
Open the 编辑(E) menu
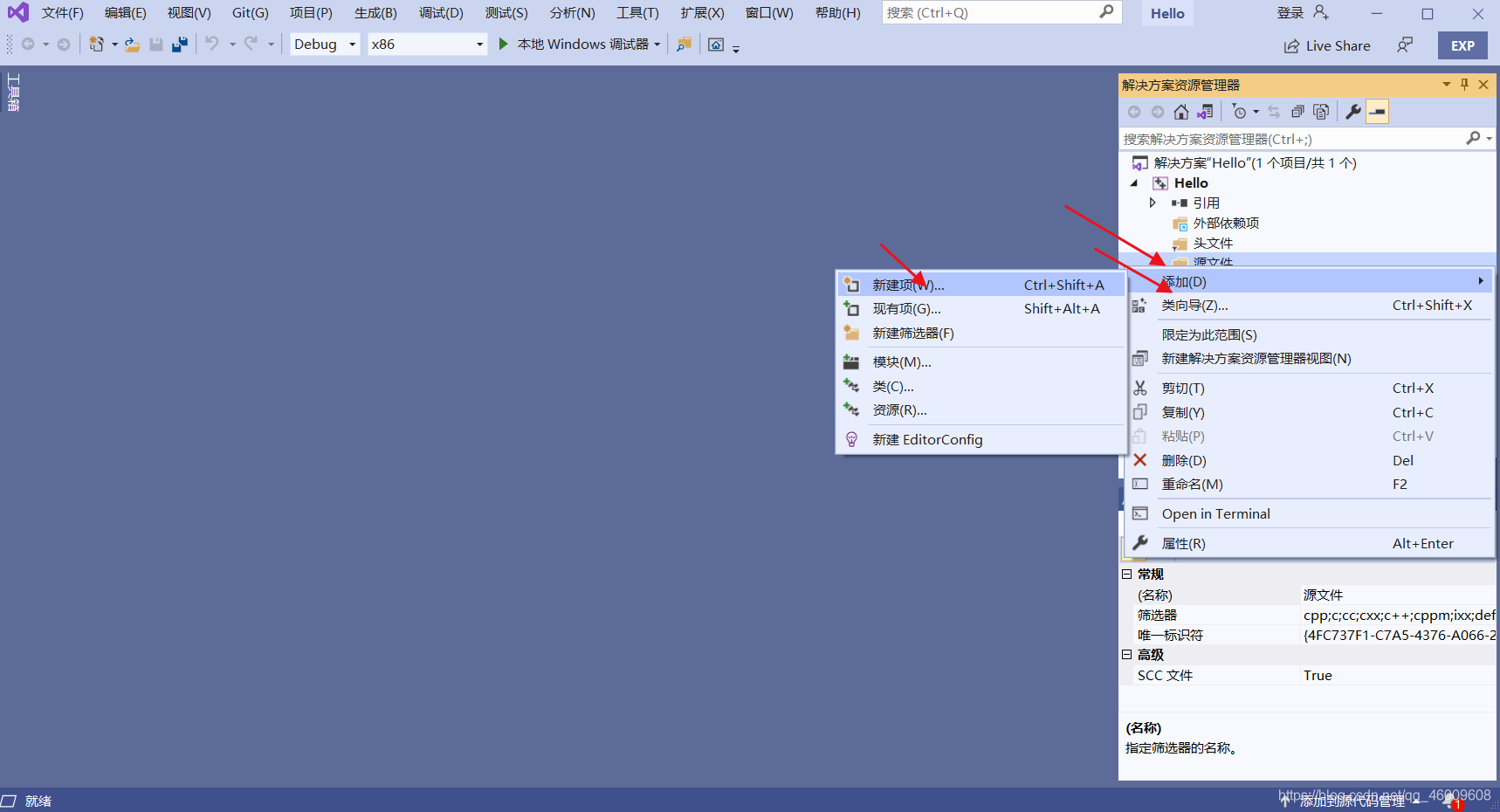tap(125, 13)
